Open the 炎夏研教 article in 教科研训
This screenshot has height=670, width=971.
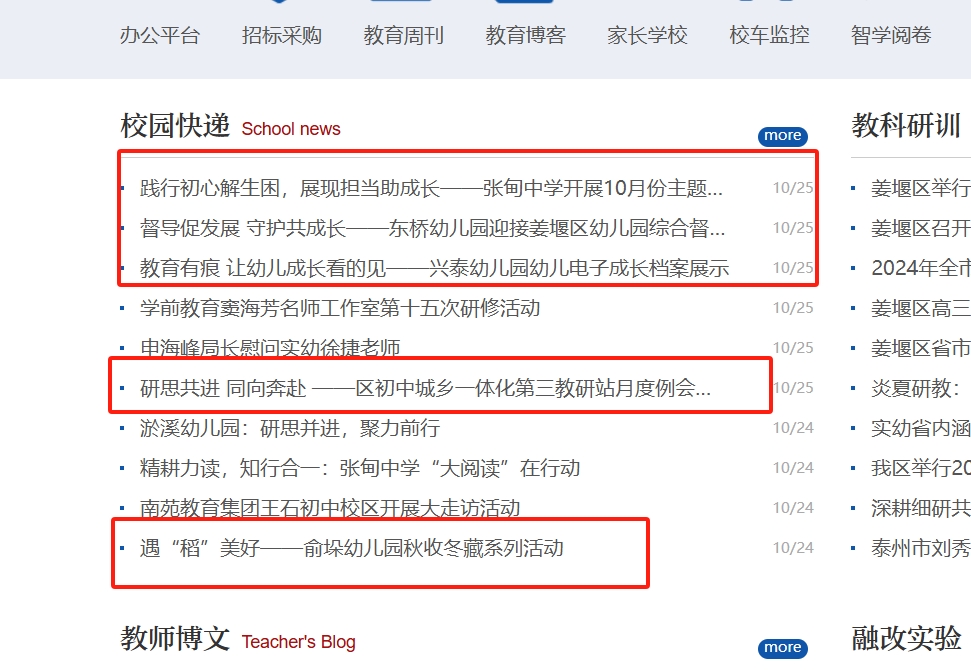(915, 388)
